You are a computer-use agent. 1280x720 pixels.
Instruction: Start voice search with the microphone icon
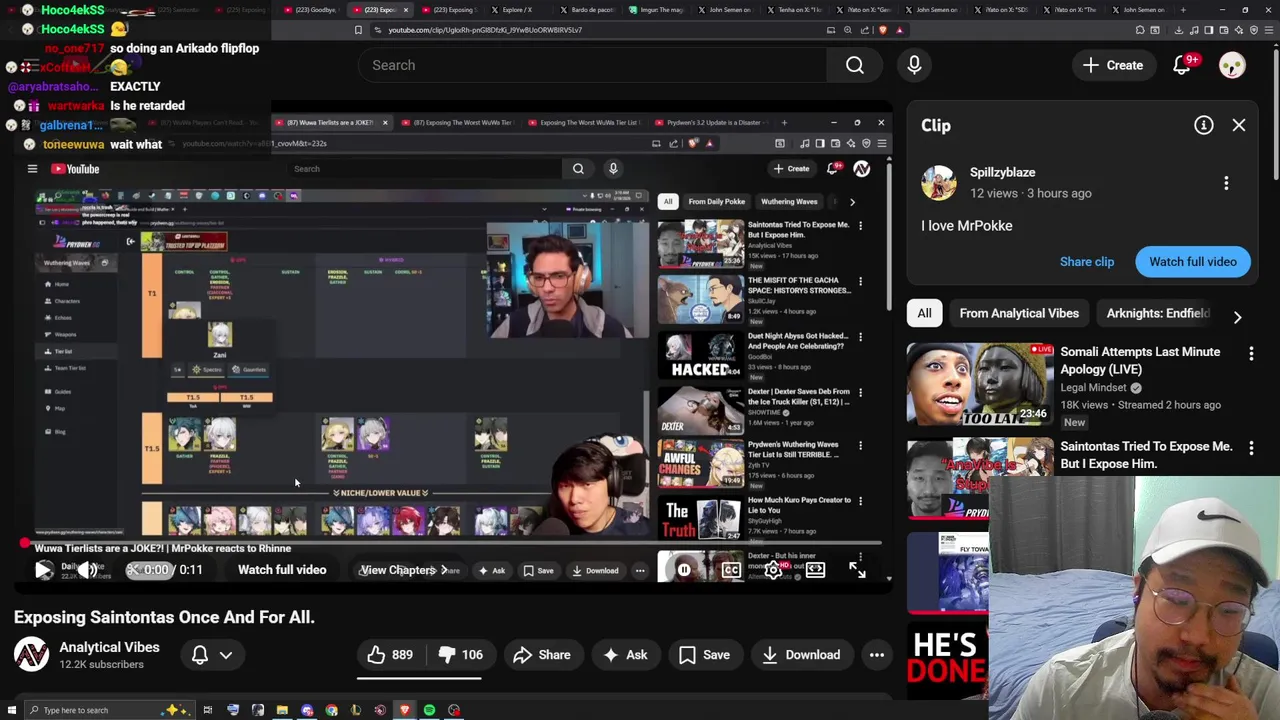(914, 65)
